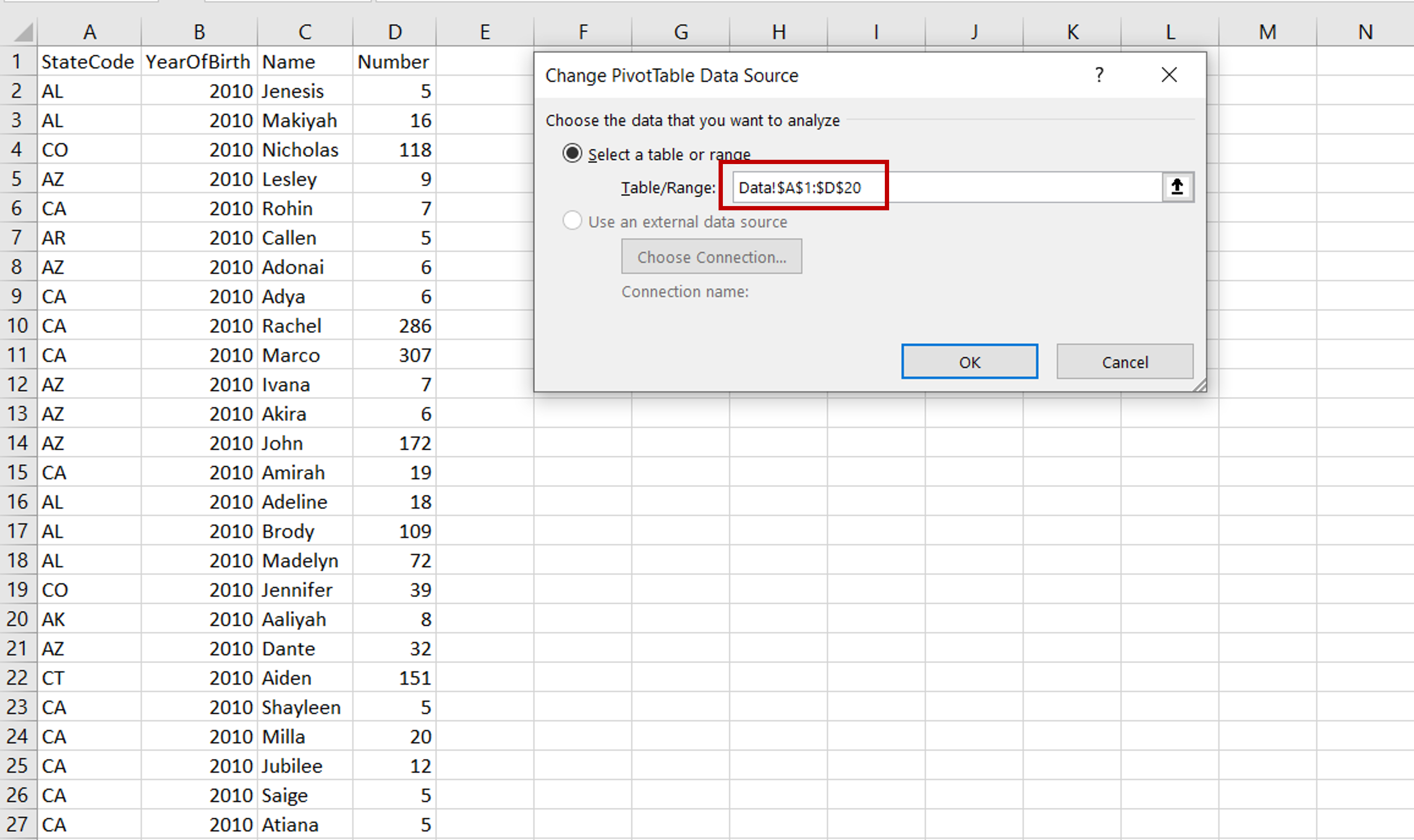1414x840 pixels.
Task: Toggle the external data source option
Action: coord(573,222)
